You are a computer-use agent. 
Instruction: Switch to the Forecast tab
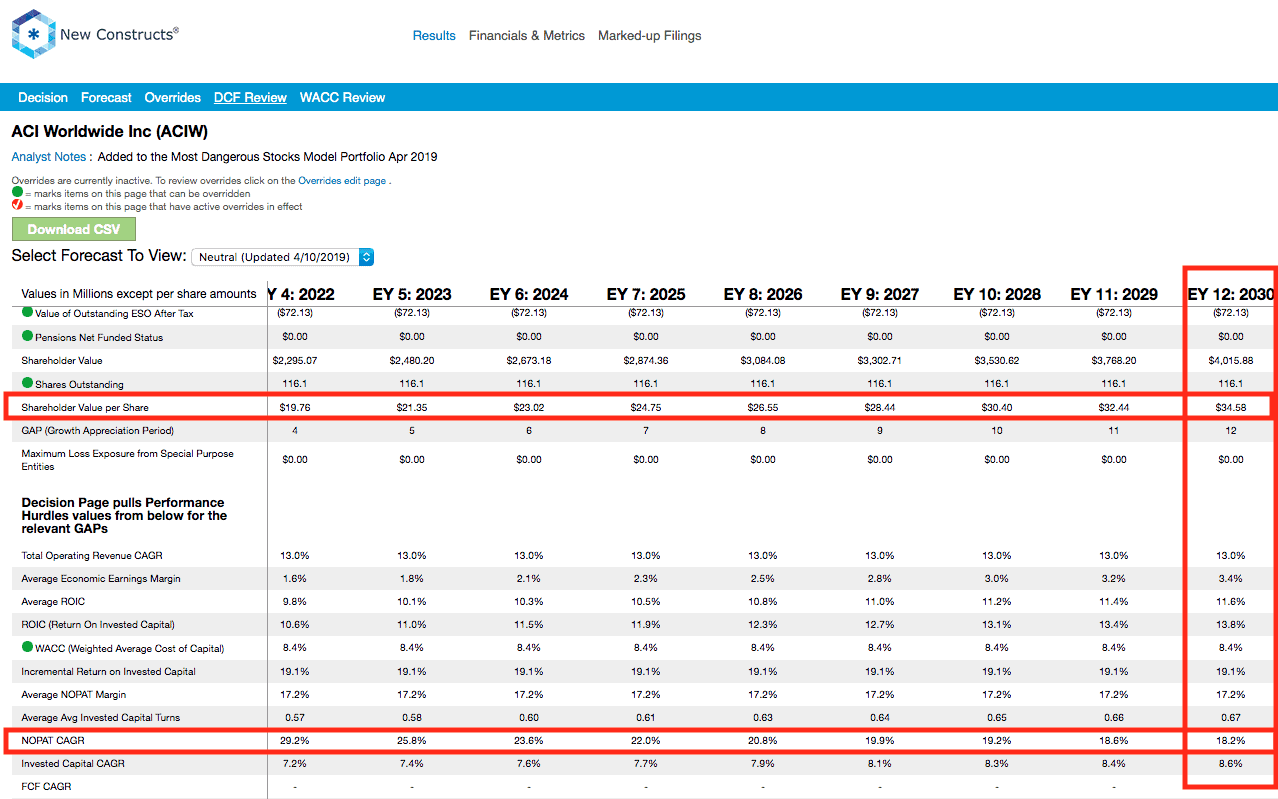coord(106,97)
